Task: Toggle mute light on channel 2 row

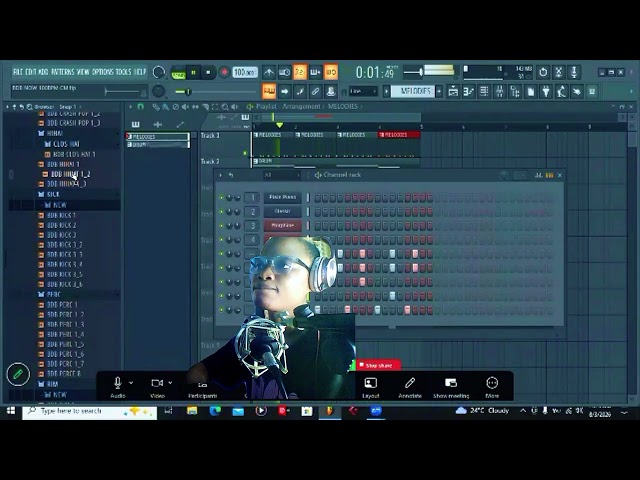Action: [x=222, y=211]
